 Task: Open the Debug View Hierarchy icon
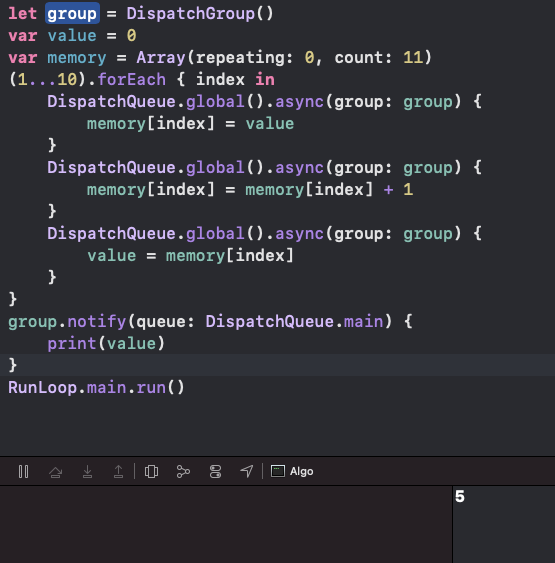151,471
